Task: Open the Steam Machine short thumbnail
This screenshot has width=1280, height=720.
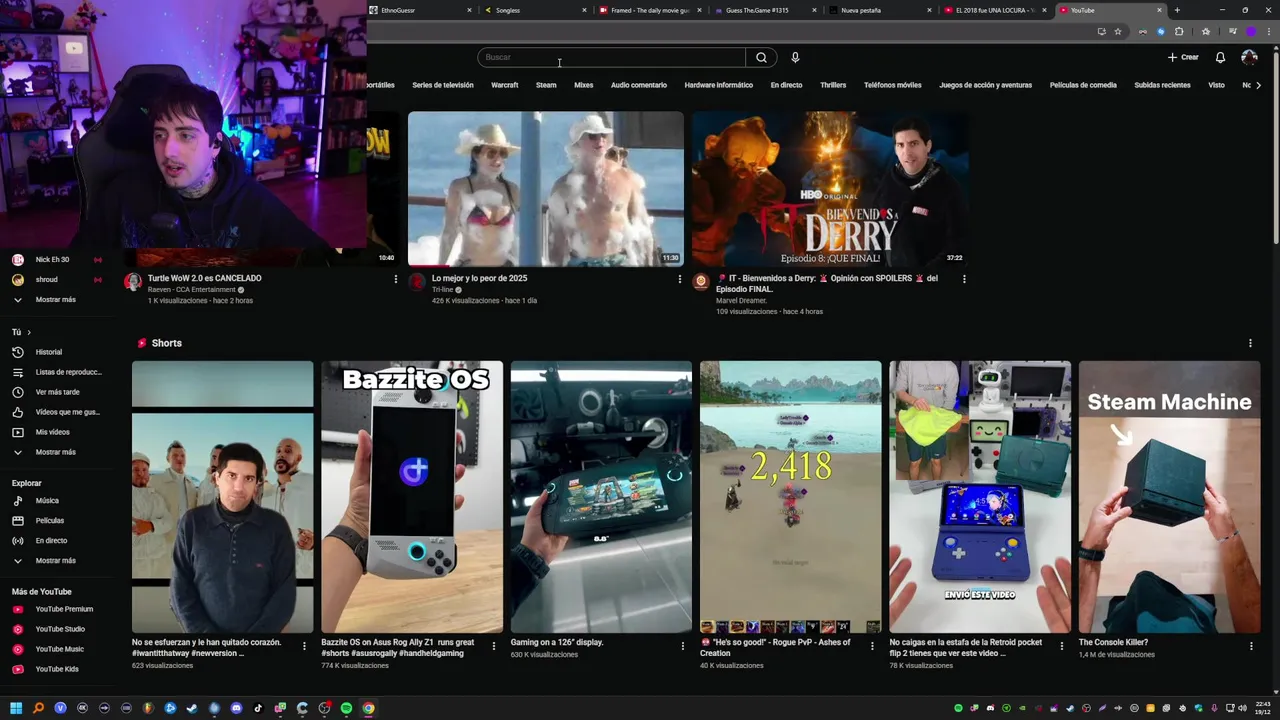Action: click(x=1169, y=497)
